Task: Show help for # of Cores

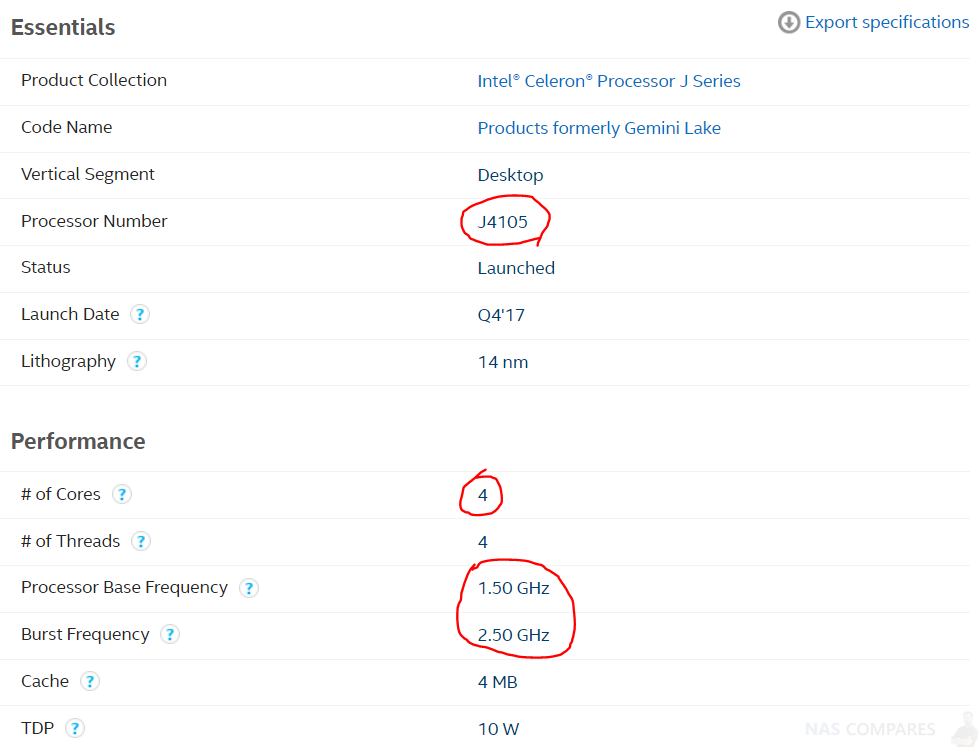Action: tap(122, 494)
